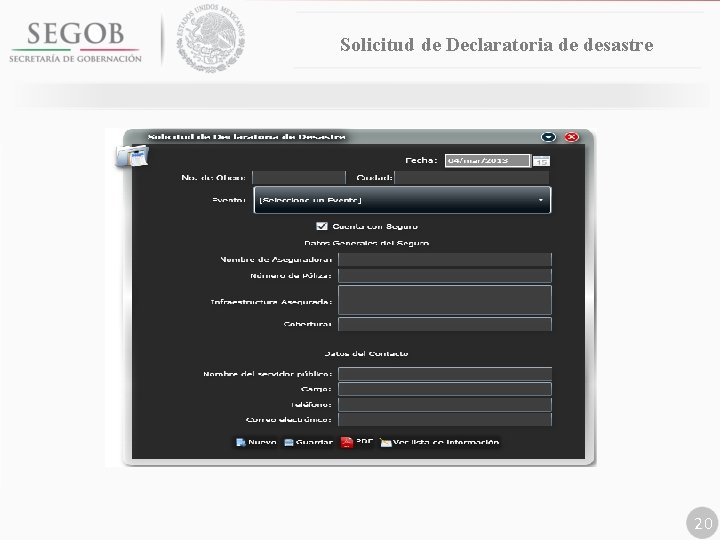Click the PDF button label
The height and width of the screenshot is (540, 720).
click(x=364, y=441)
